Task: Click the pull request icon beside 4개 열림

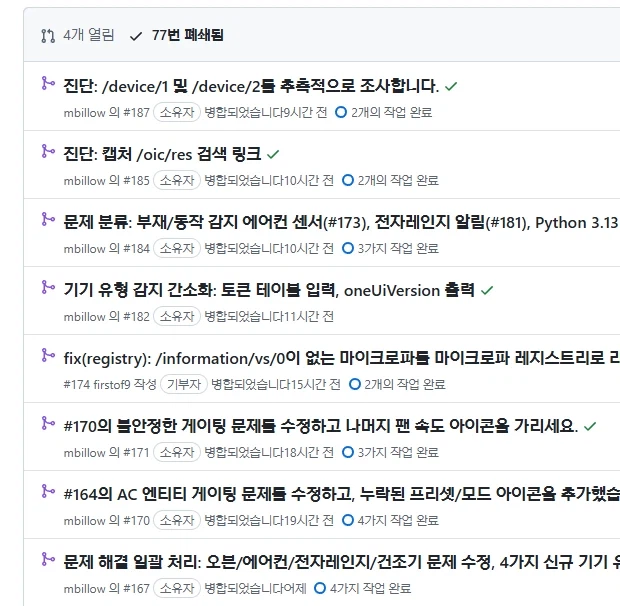Action: tap(48, 36)
